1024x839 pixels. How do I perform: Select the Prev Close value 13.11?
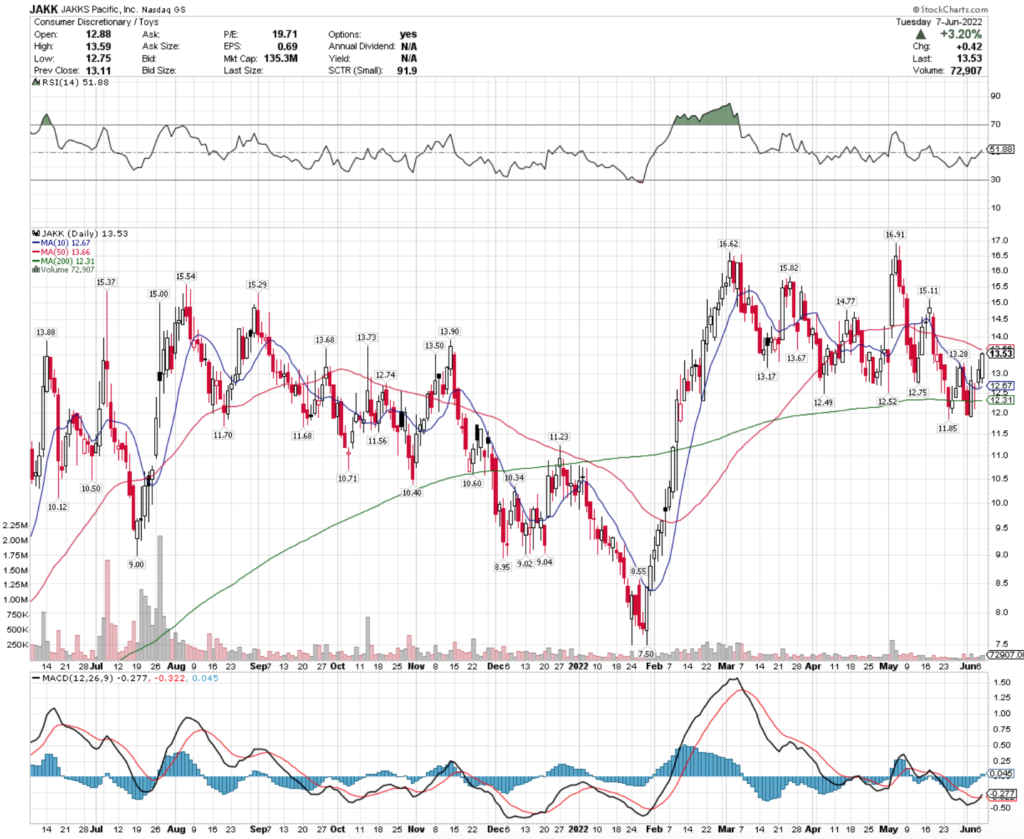click(98, 70)
